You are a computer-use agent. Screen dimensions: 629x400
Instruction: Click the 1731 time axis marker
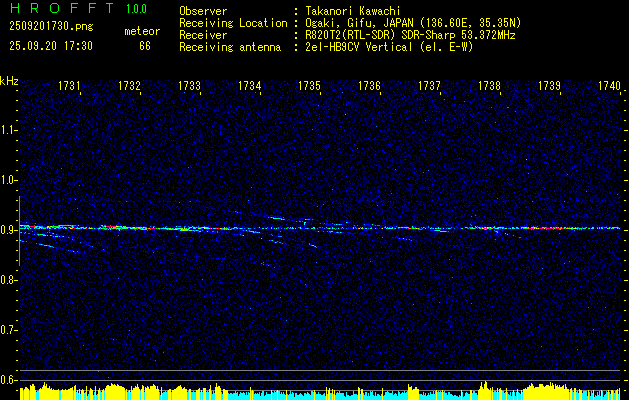pyautogui.click(x=69, y=85)
